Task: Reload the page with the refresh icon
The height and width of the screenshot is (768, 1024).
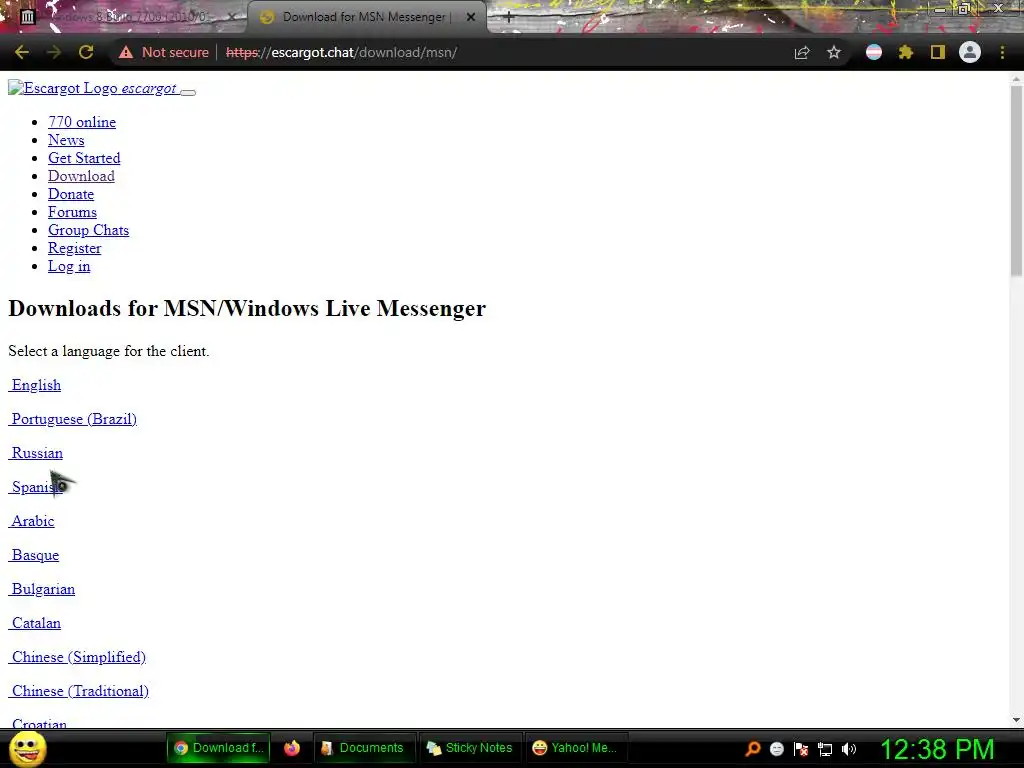Action: coord(86,52)
